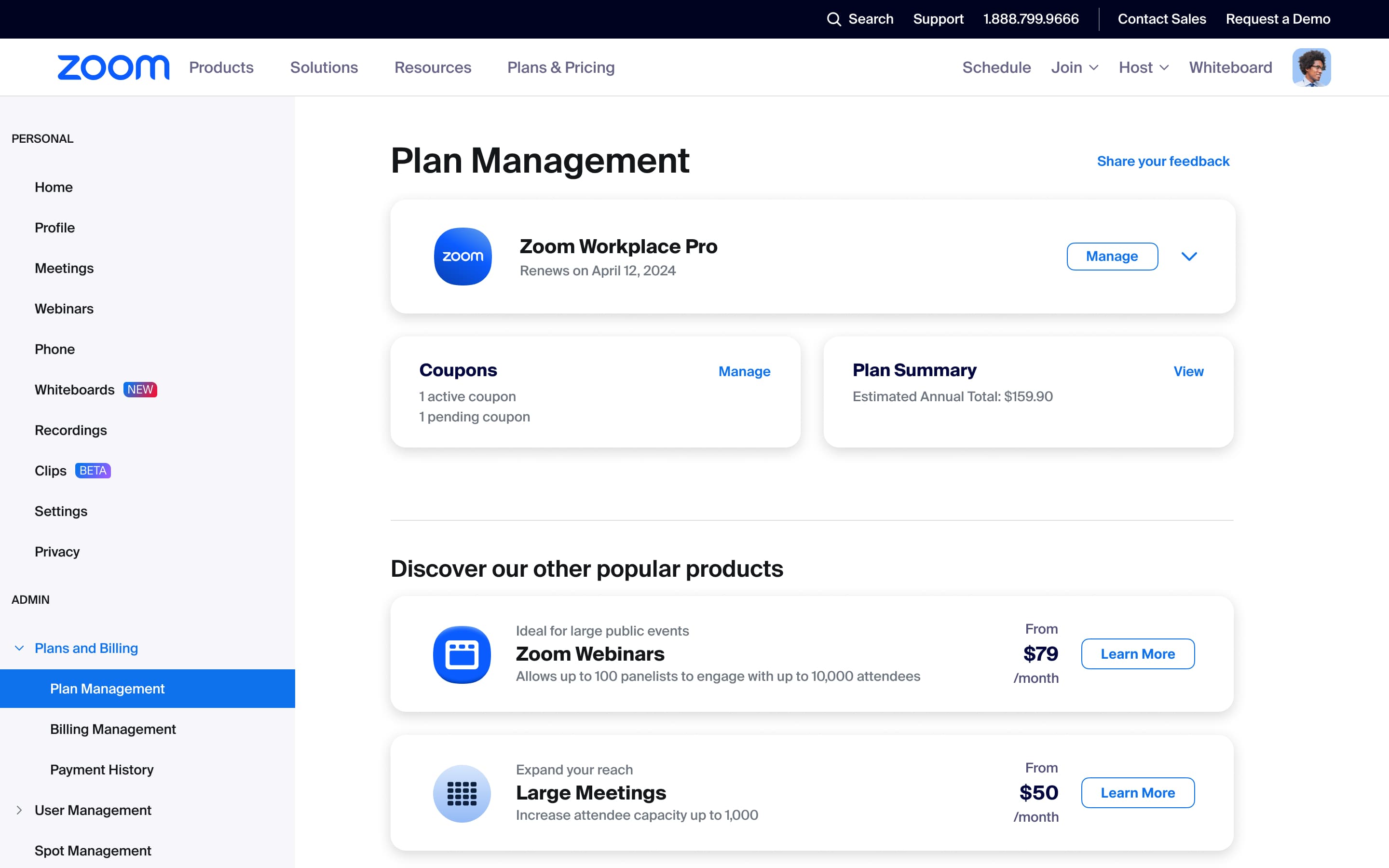
Task: Open the user profile avatar
Action: coord(1311,67)
